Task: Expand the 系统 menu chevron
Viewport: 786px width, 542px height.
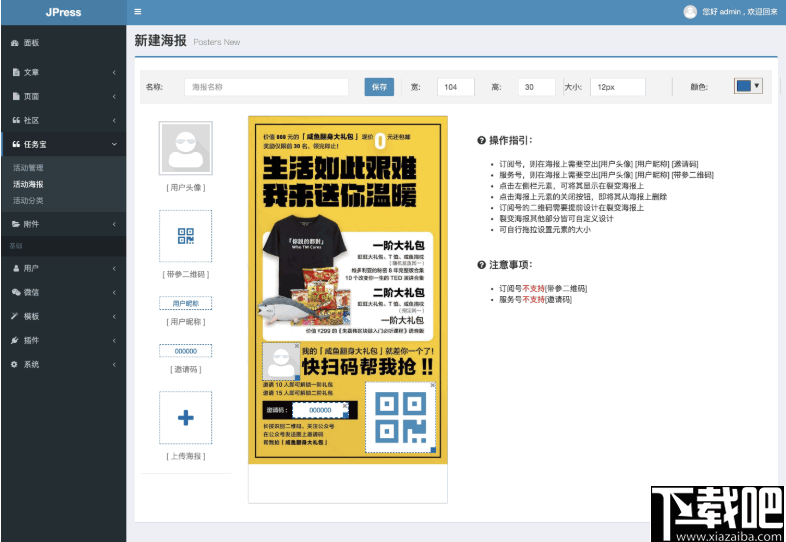Action: (114, 365)
